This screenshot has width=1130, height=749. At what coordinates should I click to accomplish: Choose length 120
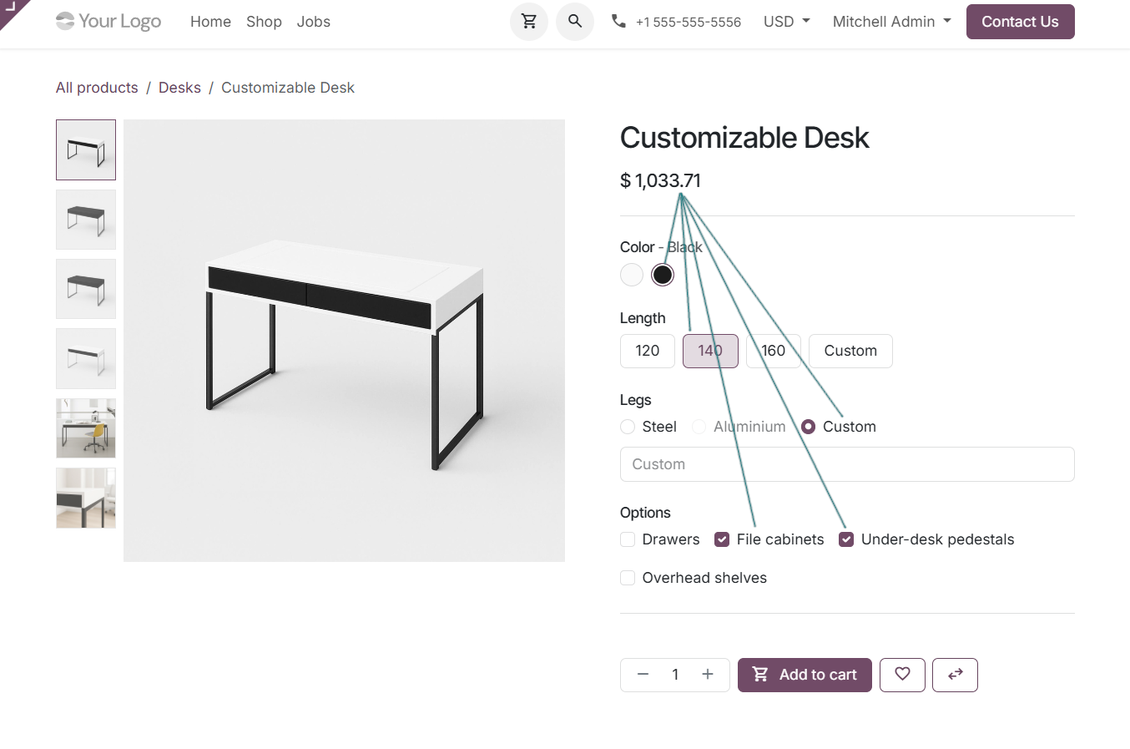point(647,351)
